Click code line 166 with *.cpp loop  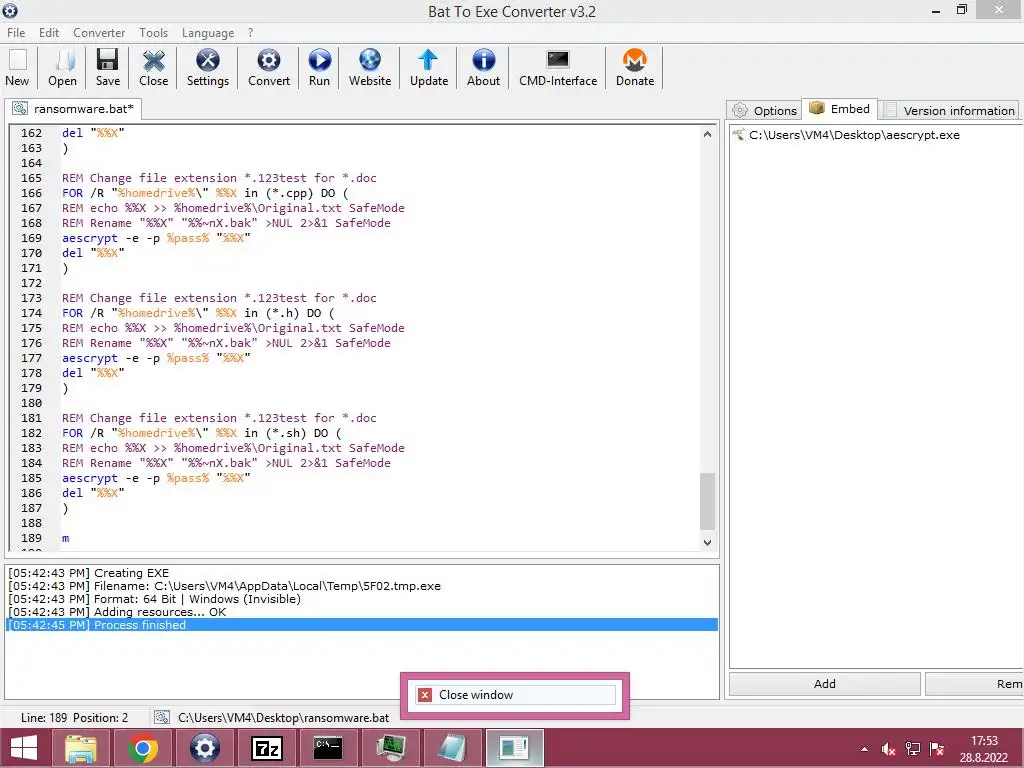click(205, 193)
